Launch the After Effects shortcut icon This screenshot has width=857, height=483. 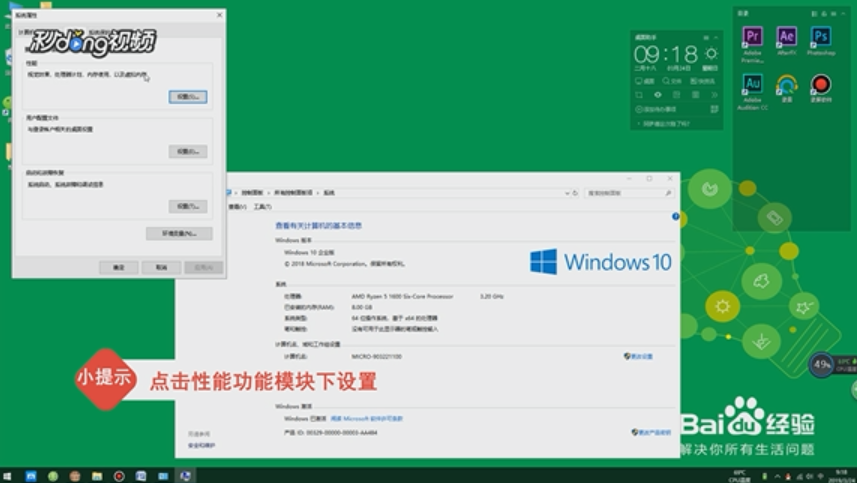pyautogui.click(x=786, y=41)
